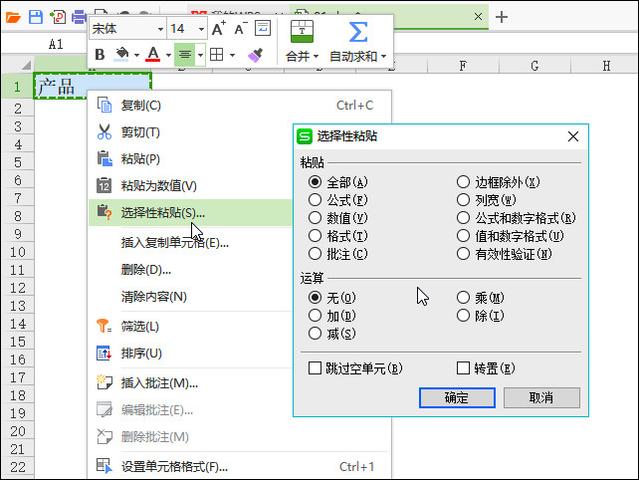Click the copy icon beside 复制(C)
The height and width of the screenshot is (480, 639).
coord(104,105)
